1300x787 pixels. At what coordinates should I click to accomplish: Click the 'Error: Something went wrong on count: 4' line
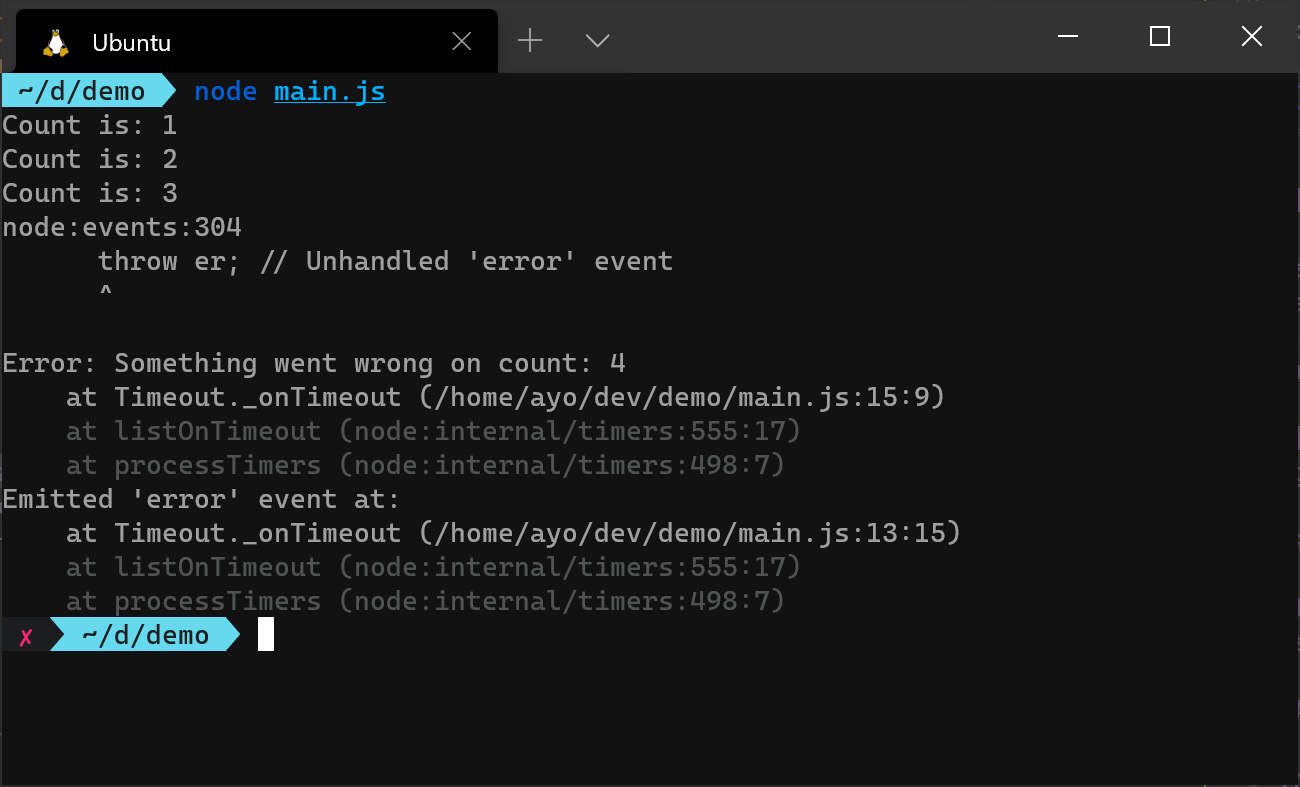click(x=313, y=362)
